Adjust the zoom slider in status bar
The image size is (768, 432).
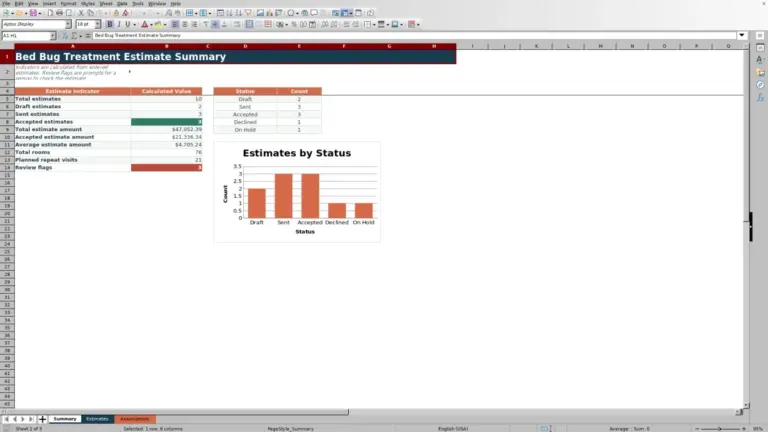(720, 429)
